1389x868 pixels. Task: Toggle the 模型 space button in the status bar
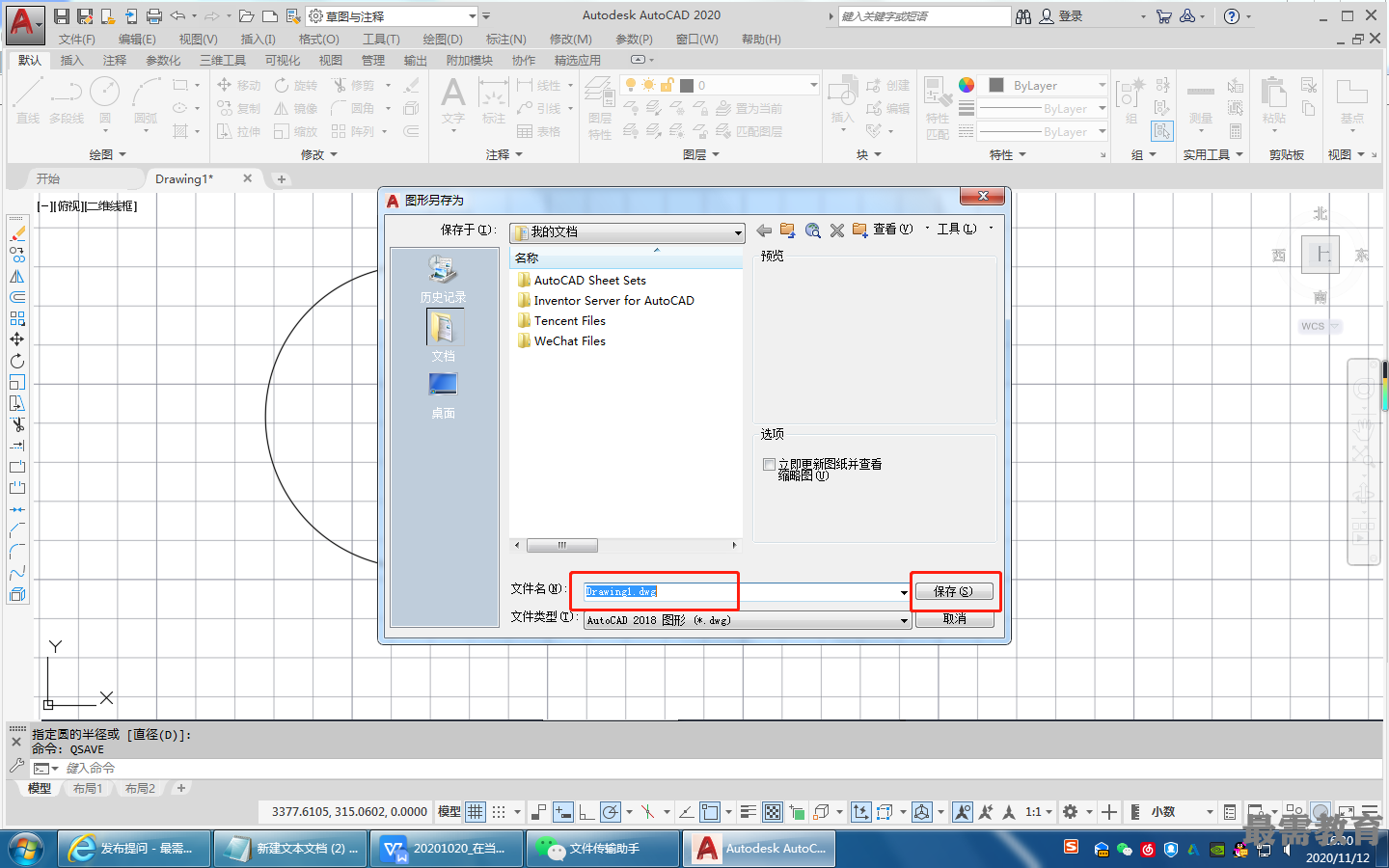(x=449, y=812)
